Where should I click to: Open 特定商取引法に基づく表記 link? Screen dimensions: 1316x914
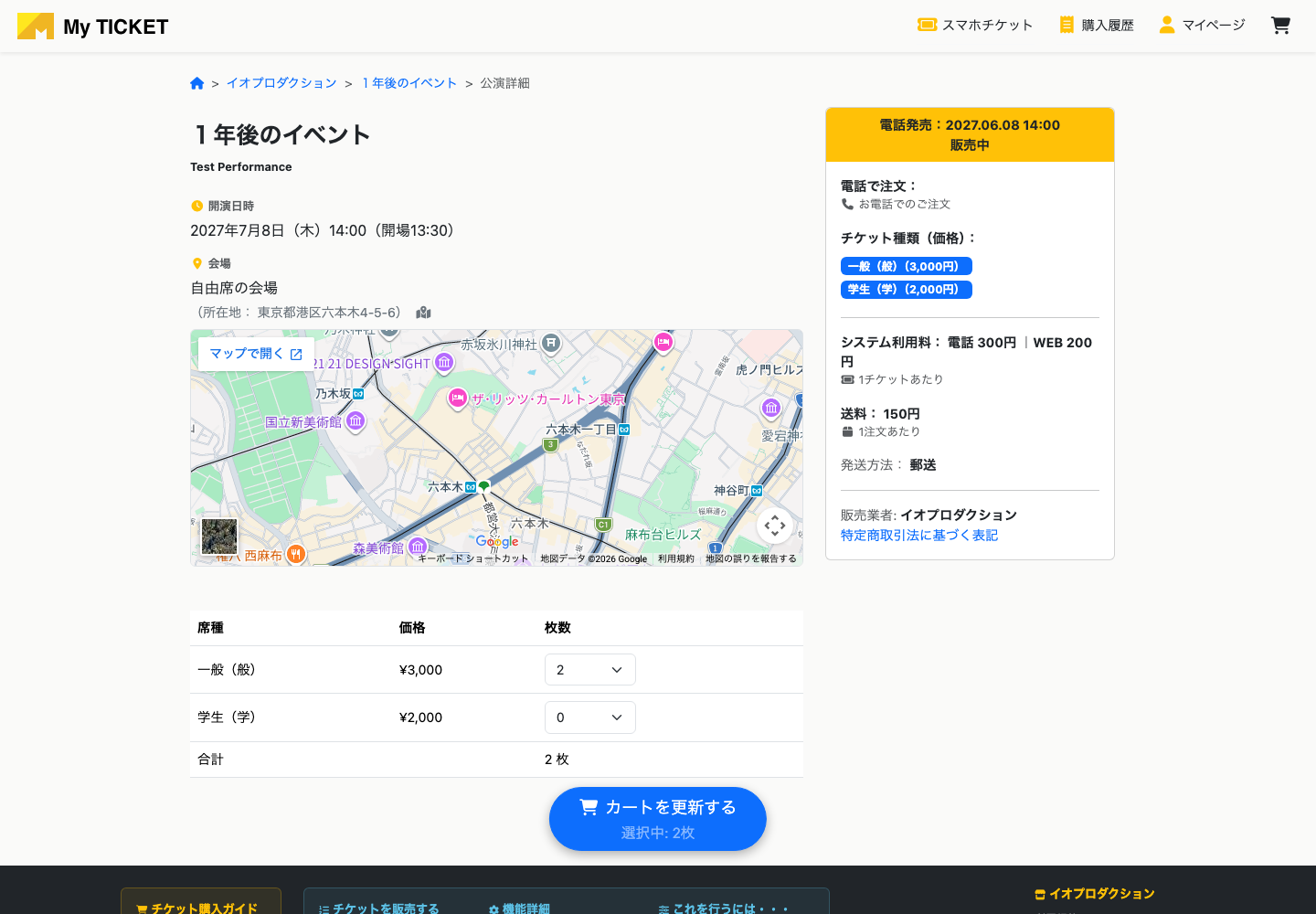click(918, 536)
